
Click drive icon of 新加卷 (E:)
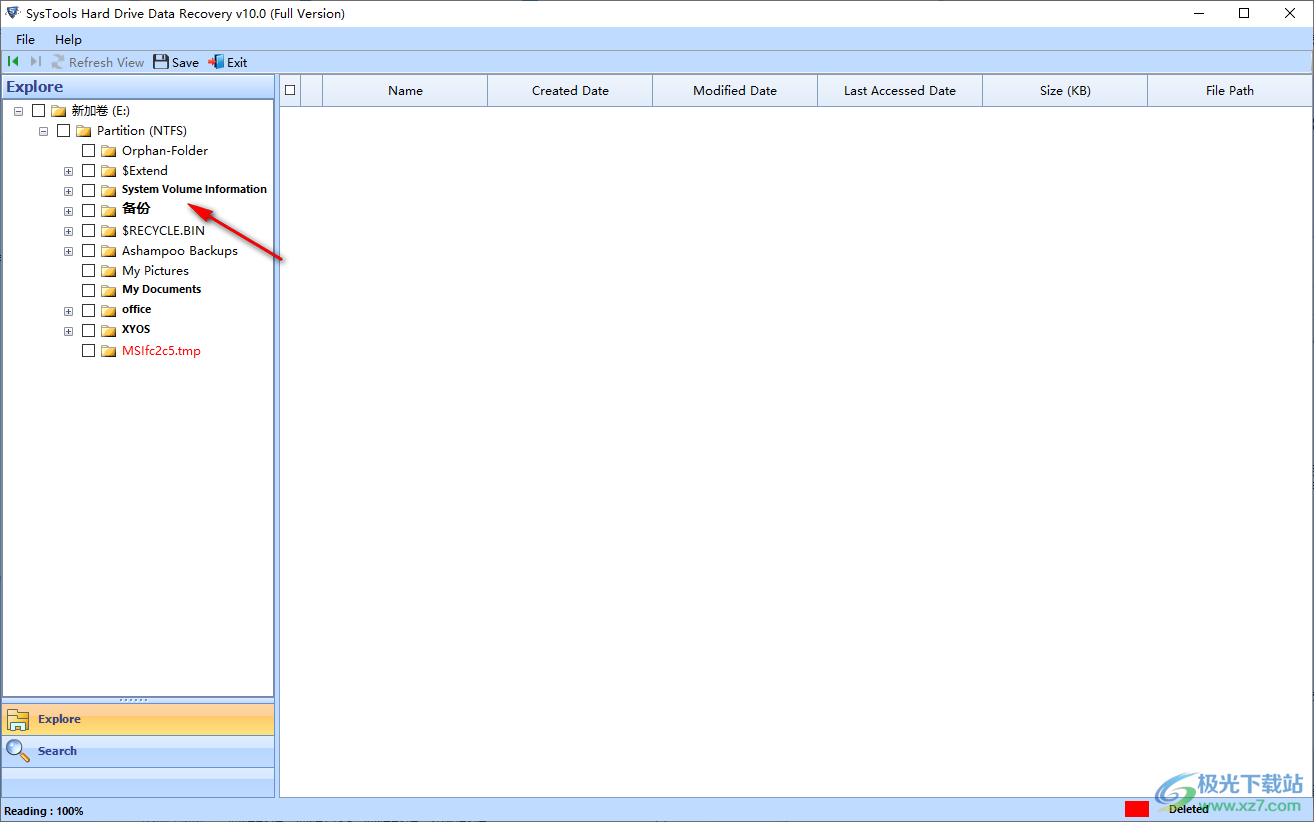pos(59,111)
